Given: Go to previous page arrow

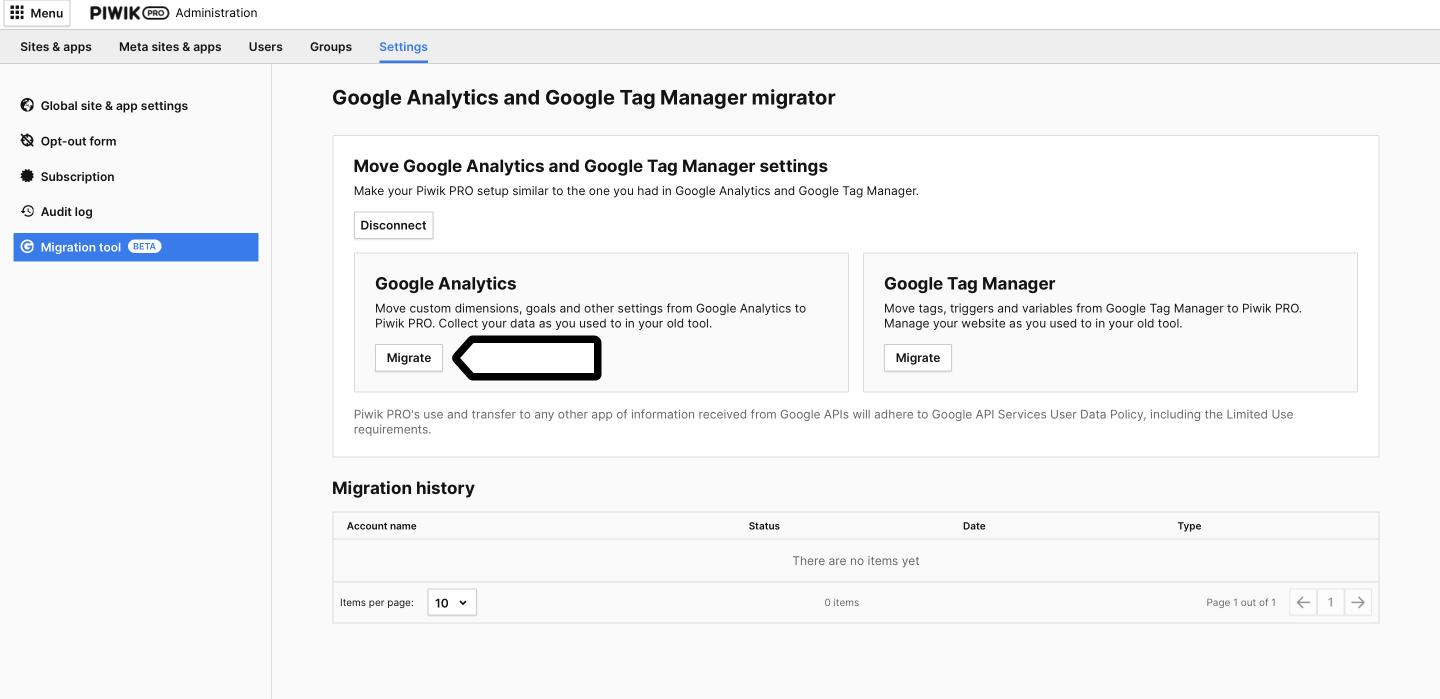Looking at the screenshot, I should [x=1303, y=602].
